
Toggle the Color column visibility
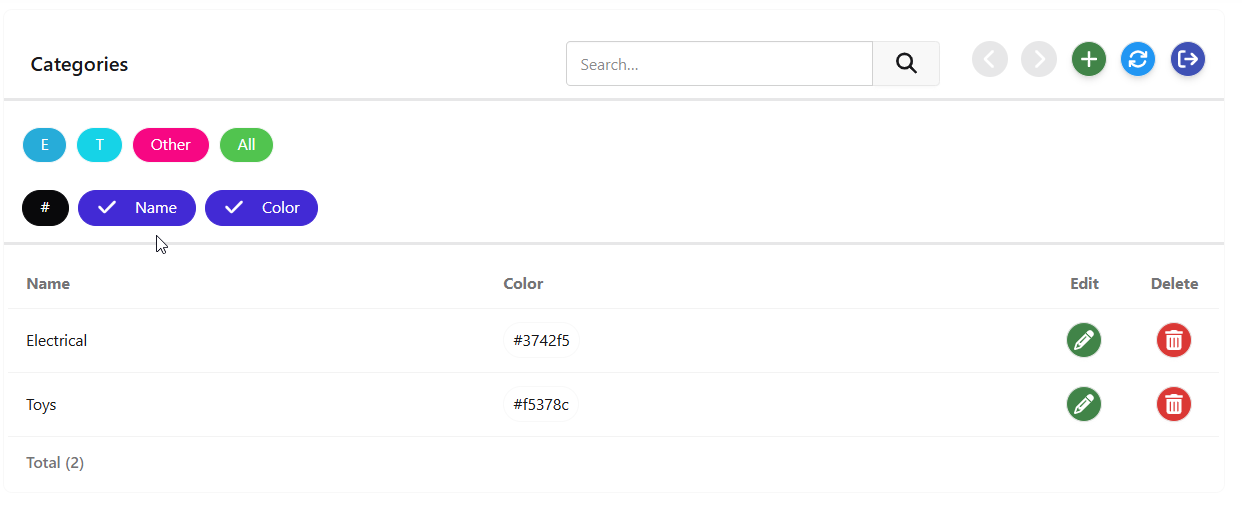pos(261,208)
